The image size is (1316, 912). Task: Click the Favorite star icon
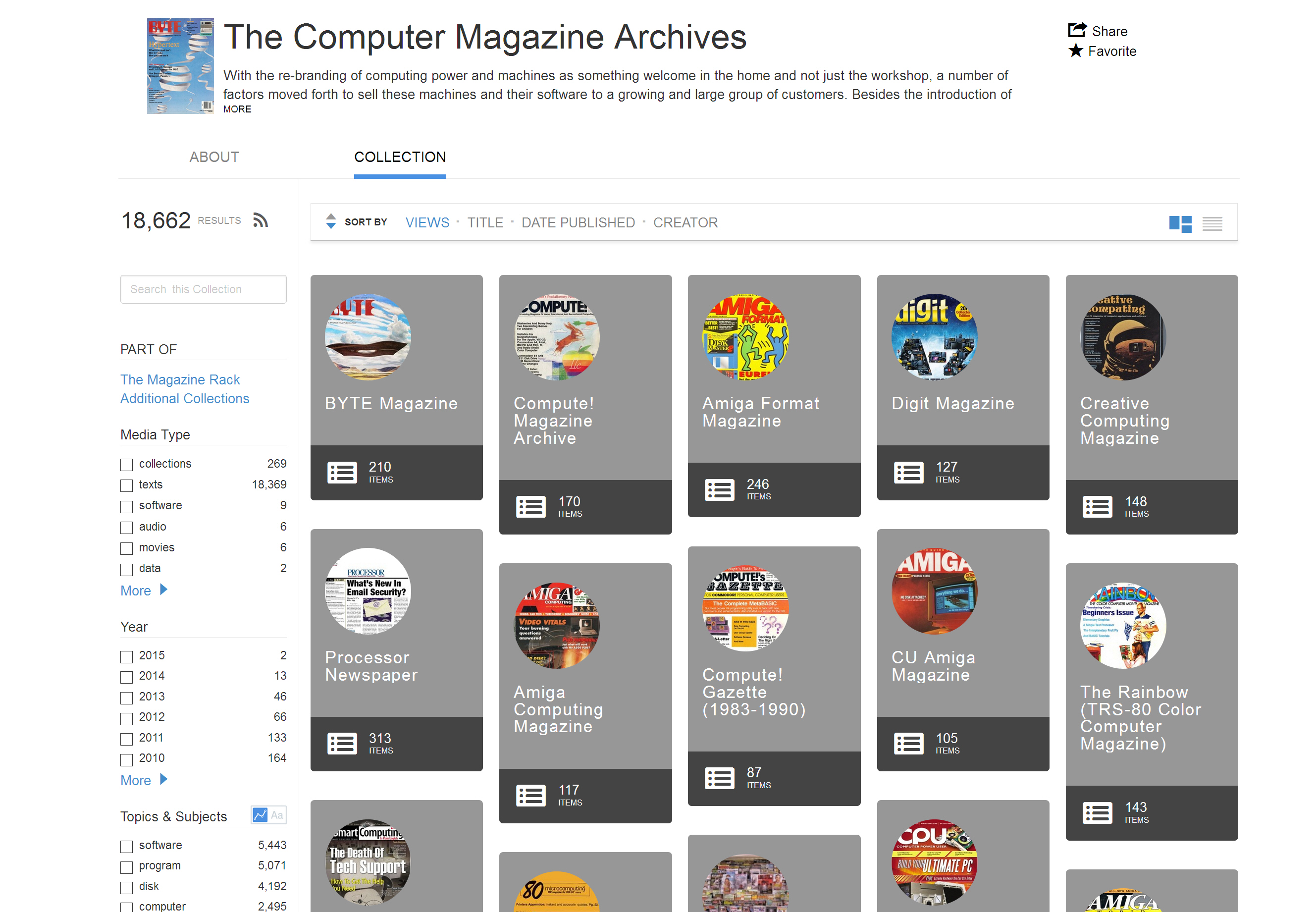1075,51
